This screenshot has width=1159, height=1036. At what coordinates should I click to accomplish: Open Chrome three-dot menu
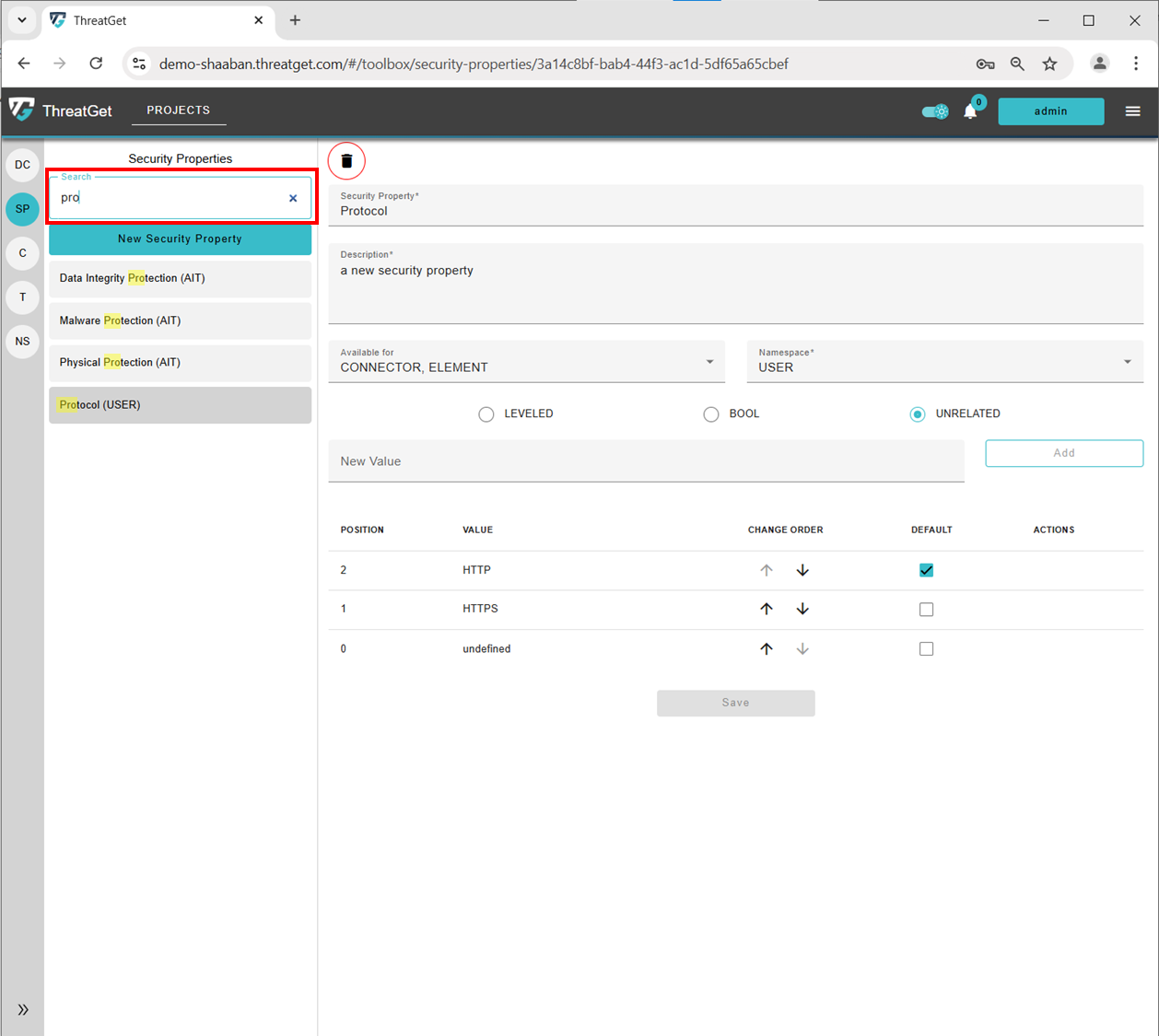[x=1136, y=64]
